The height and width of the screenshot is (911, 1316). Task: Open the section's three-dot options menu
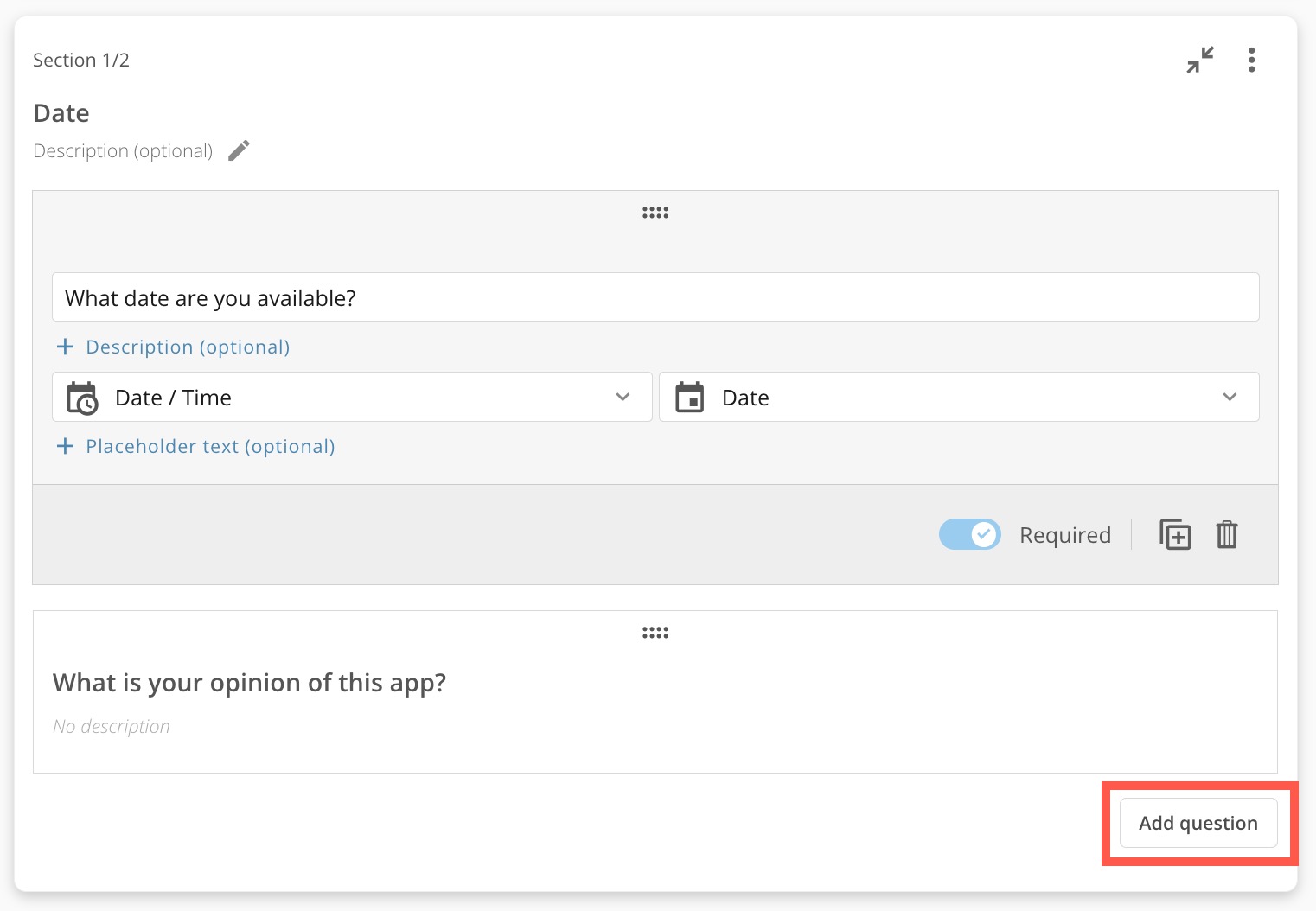coord(1251,60)
